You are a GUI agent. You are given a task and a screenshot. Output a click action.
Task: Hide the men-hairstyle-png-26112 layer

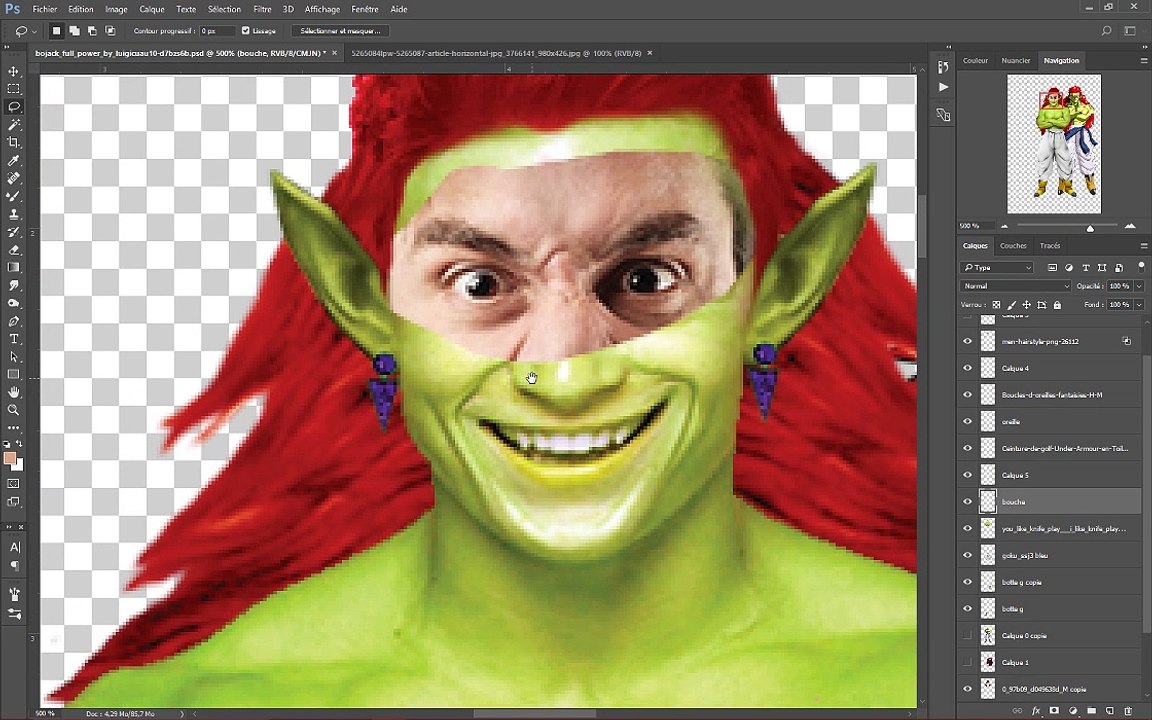967,342
